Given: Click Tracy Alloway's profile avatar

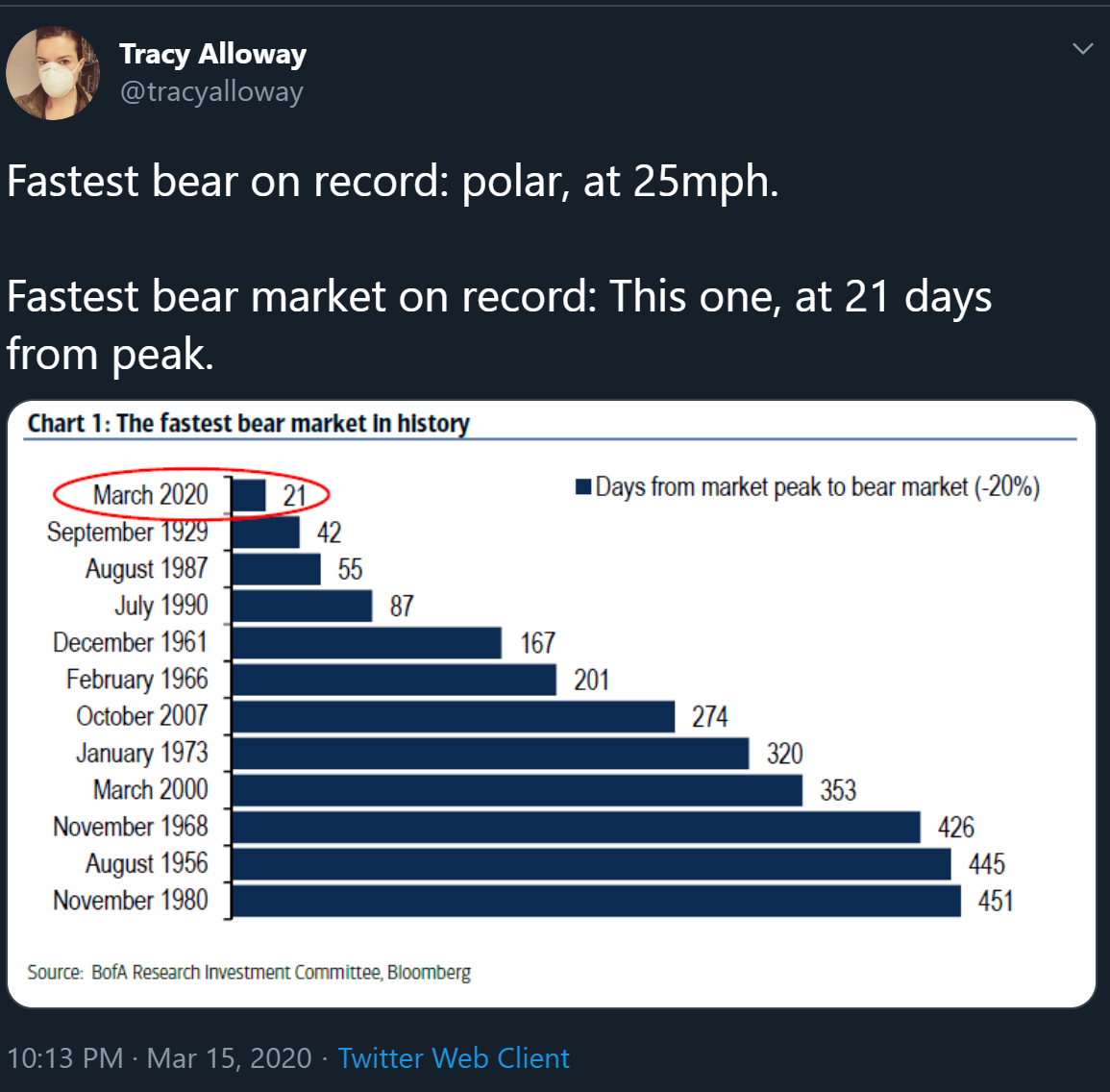Looking at the screenshot, I should [x=53, y=74].
